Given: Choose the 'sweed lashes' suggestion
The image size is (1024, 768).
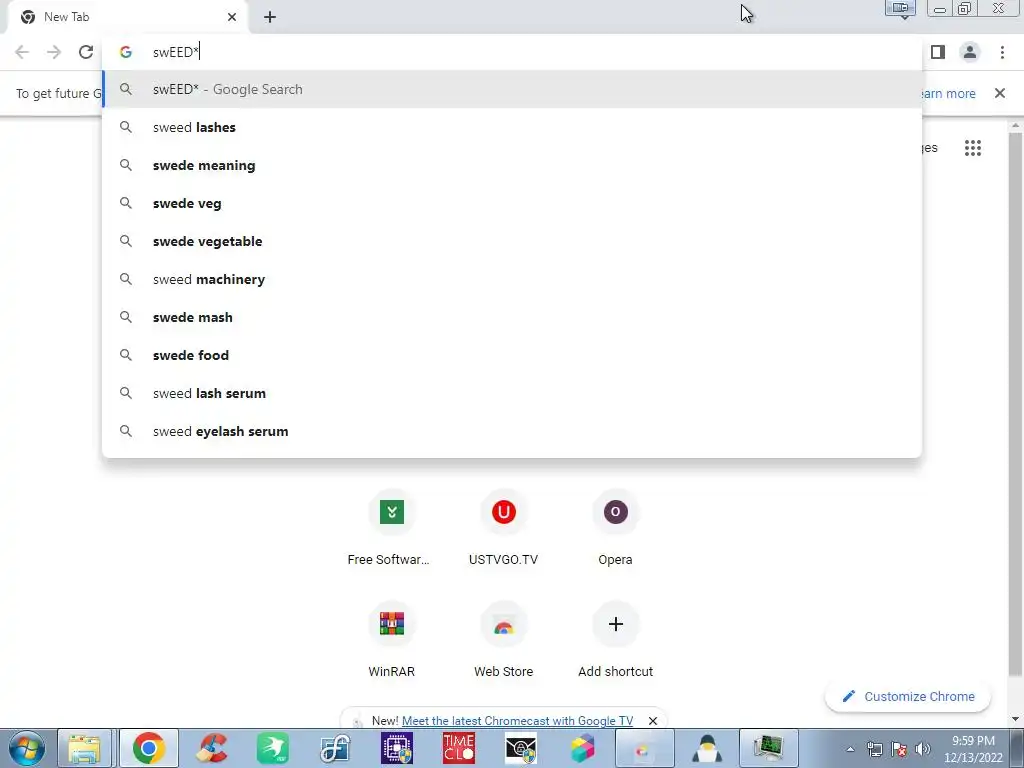Looking at the screenshot, I should pyautogui.click(x=512, y=127).
